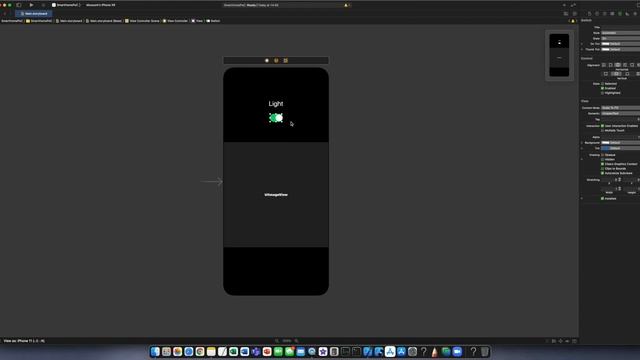This screenshot has height=360, width=640.
Task: Check the Selected state checkbox
Action: 602,84
